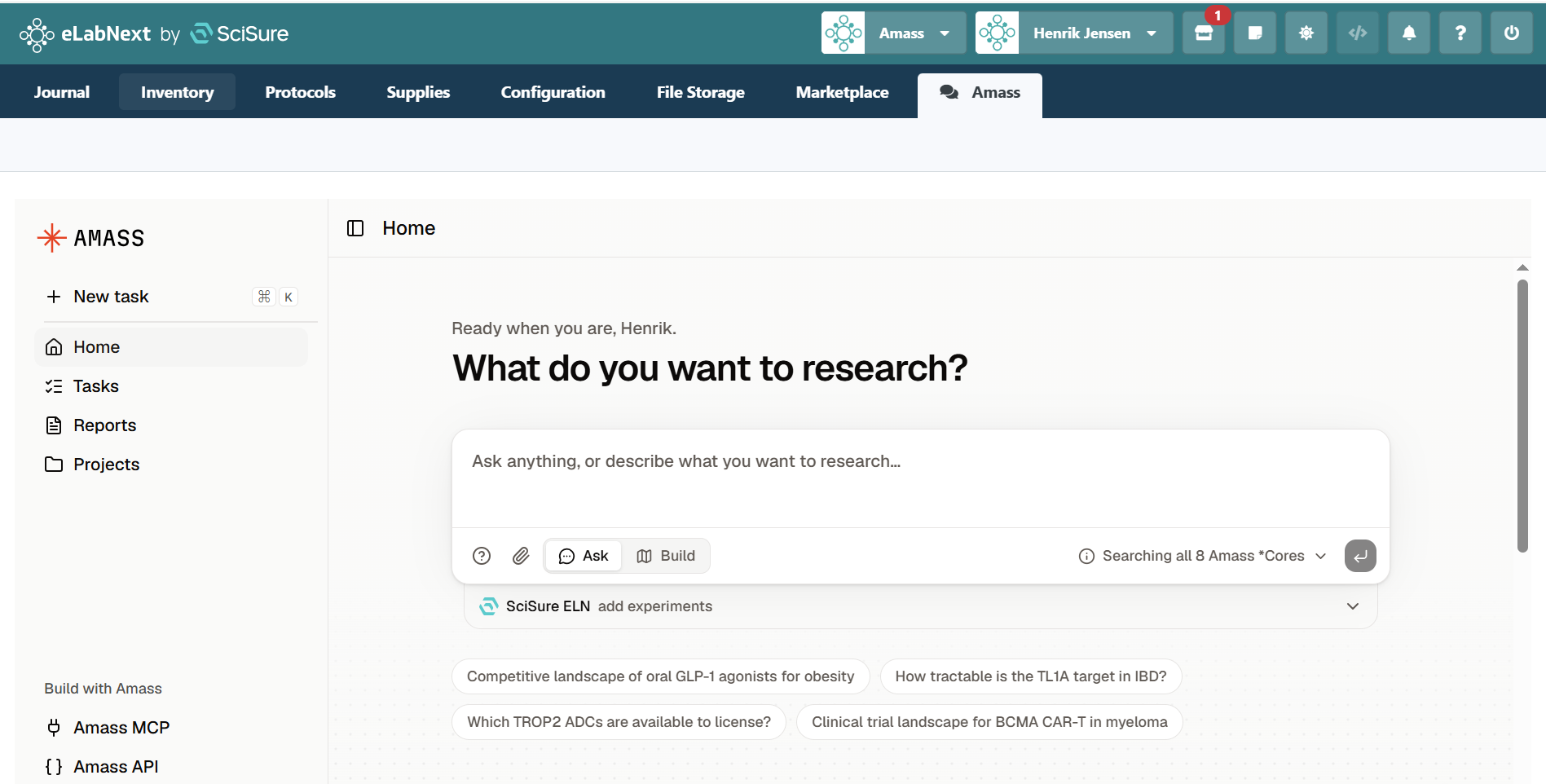
Task: Go to the Protocols tab
Action: click(x=300, y=92)
